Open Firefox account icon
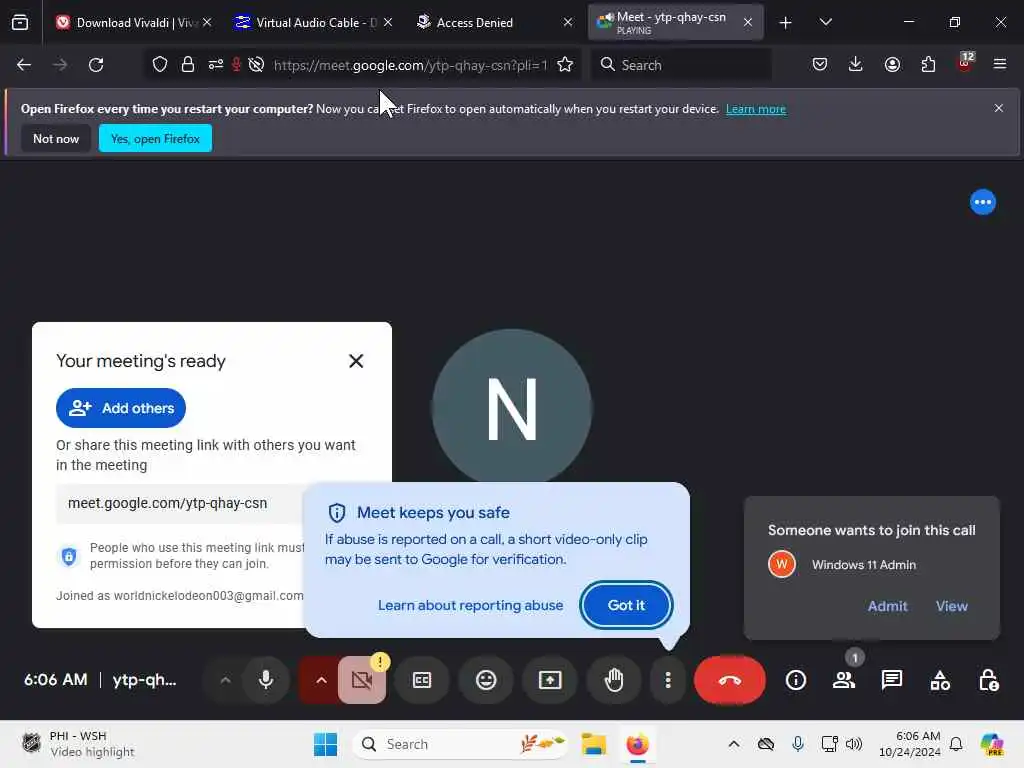Screen dimensions: 1024x768 click(x=892, y=65)
